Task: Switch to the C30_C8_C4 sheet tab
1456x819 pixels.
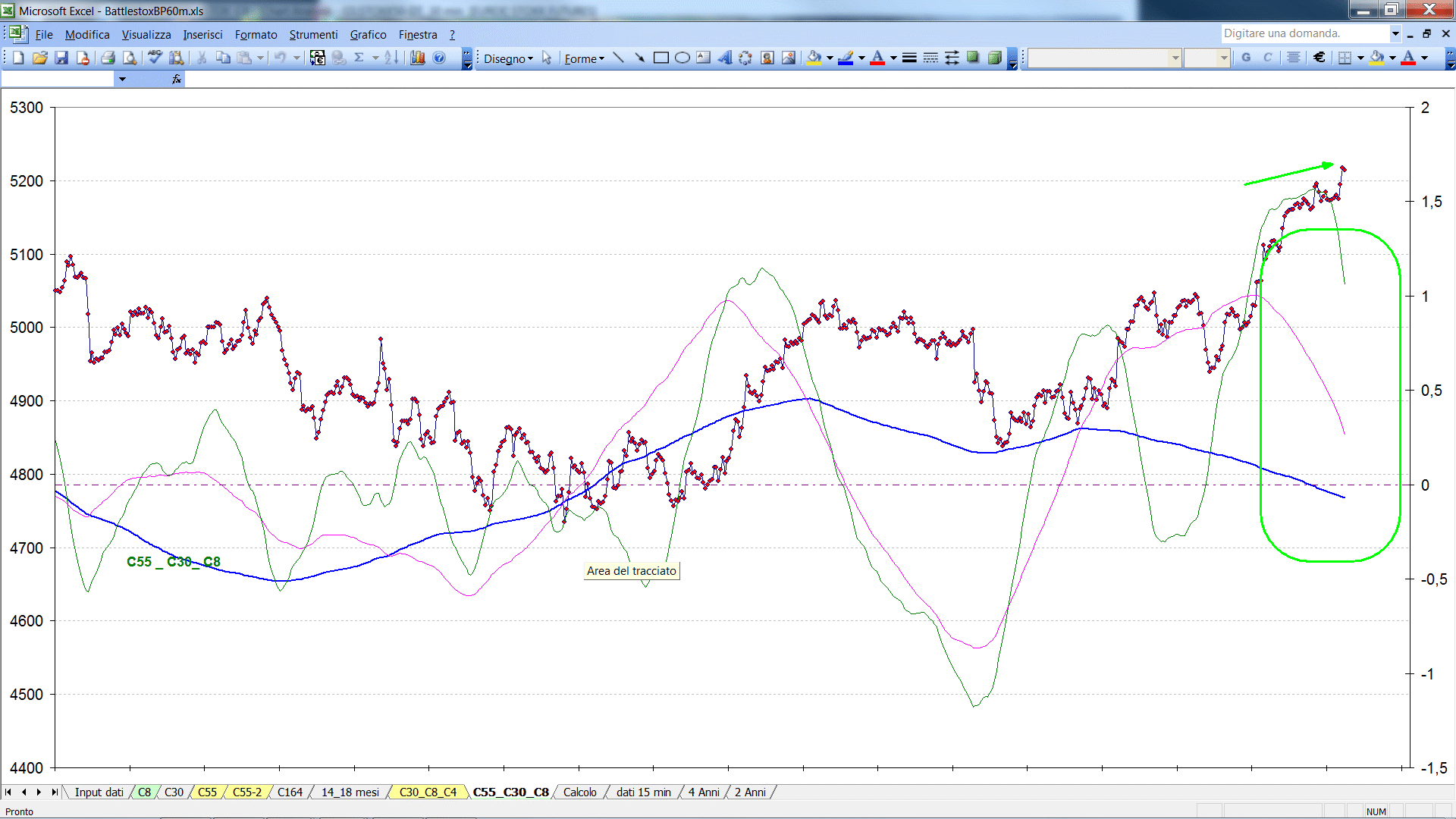Action: (x=428, y=792)
